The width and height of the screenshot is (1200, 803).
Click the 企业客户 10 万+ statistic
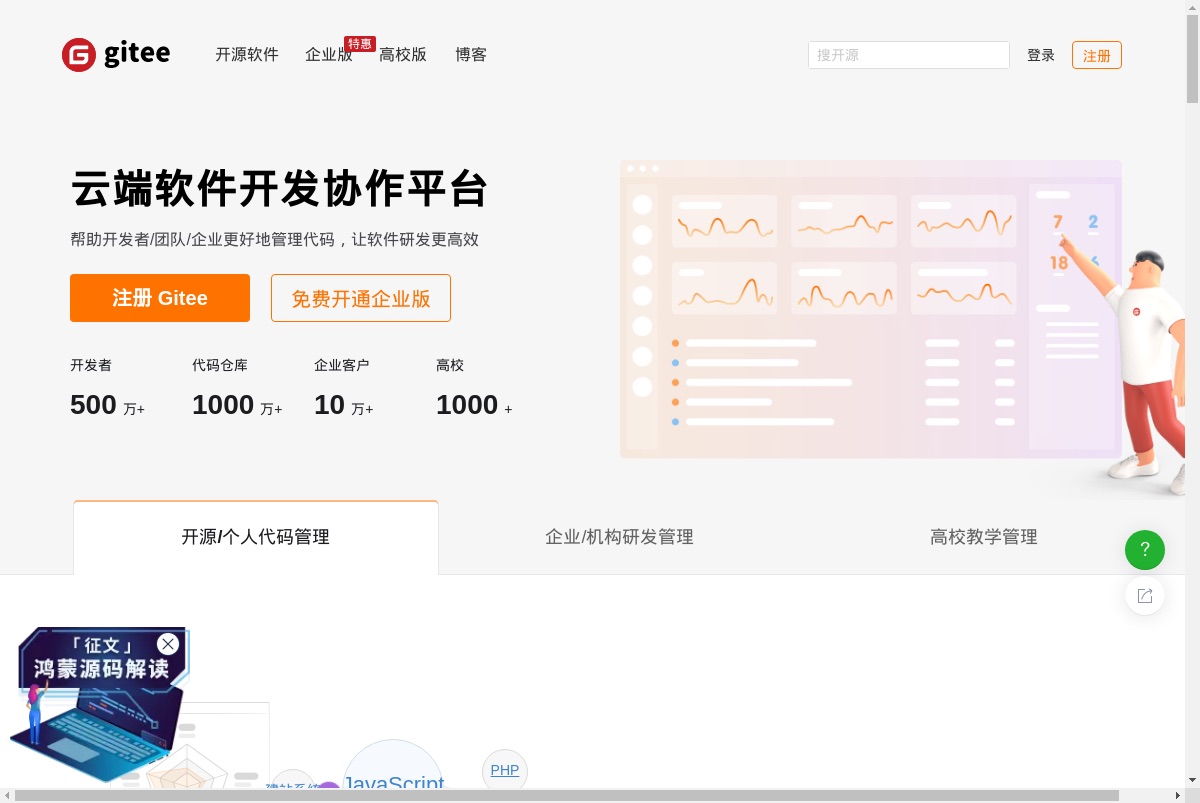click(344, 389)
